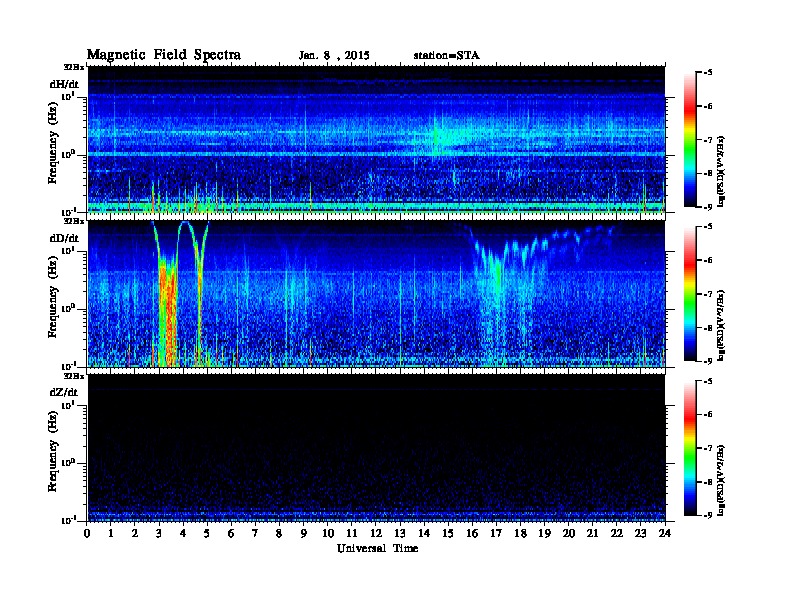Select the dZ/dt panel label
The image size is (792, 612).
[64, 392]
